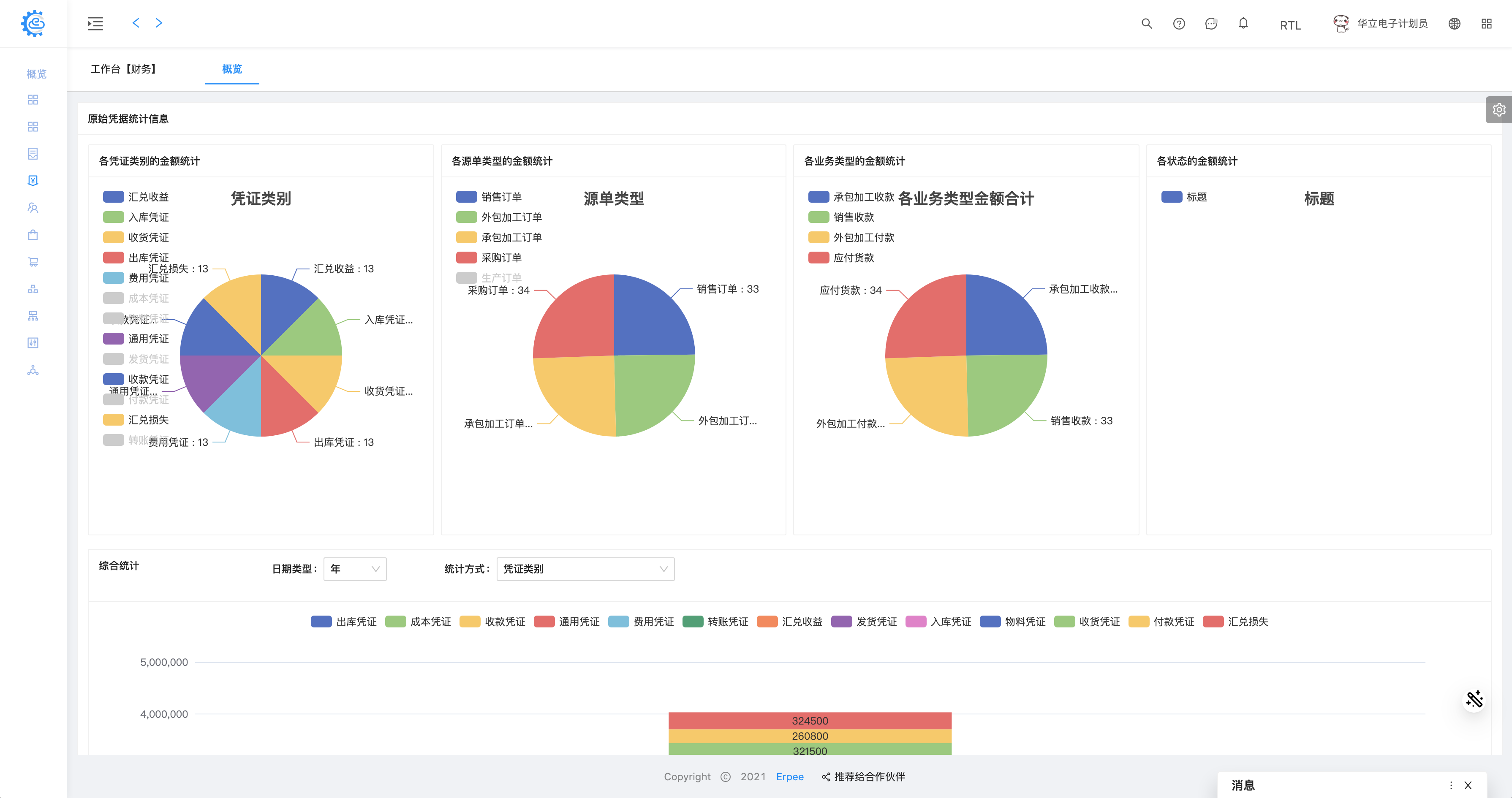Collapse the sidebar menu icon
This screenshot has width=1512, height=798.
click(95, 24)
